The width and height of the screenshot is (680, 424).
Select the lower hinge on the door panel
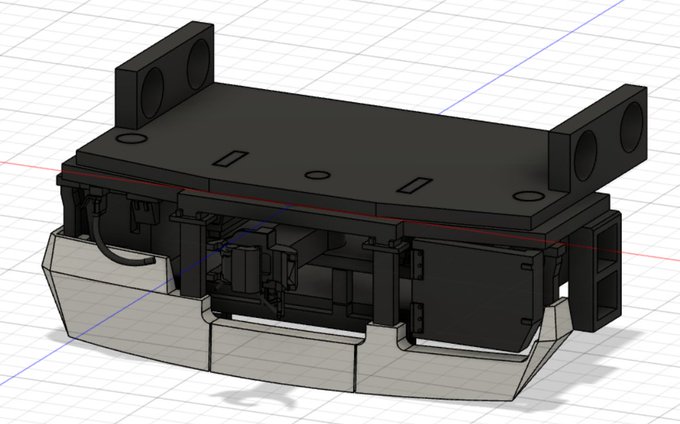[418, 319]
